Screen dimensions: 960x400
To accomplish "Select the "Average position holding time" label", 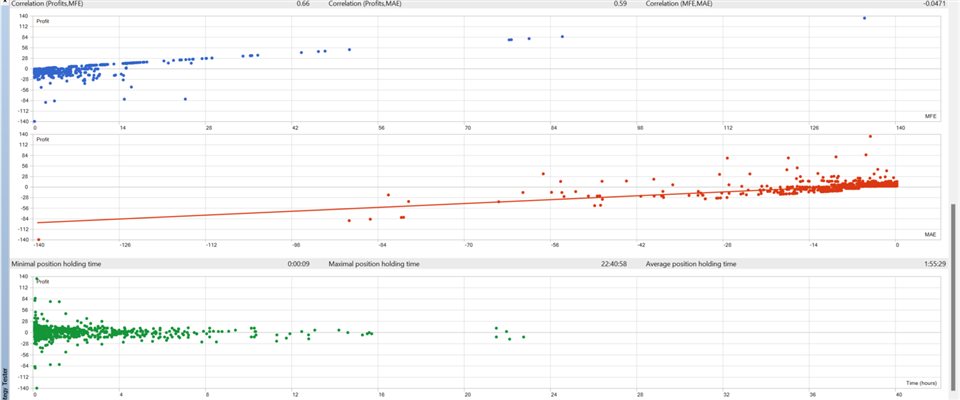I will pyautogui.click(x=691, y=264).
